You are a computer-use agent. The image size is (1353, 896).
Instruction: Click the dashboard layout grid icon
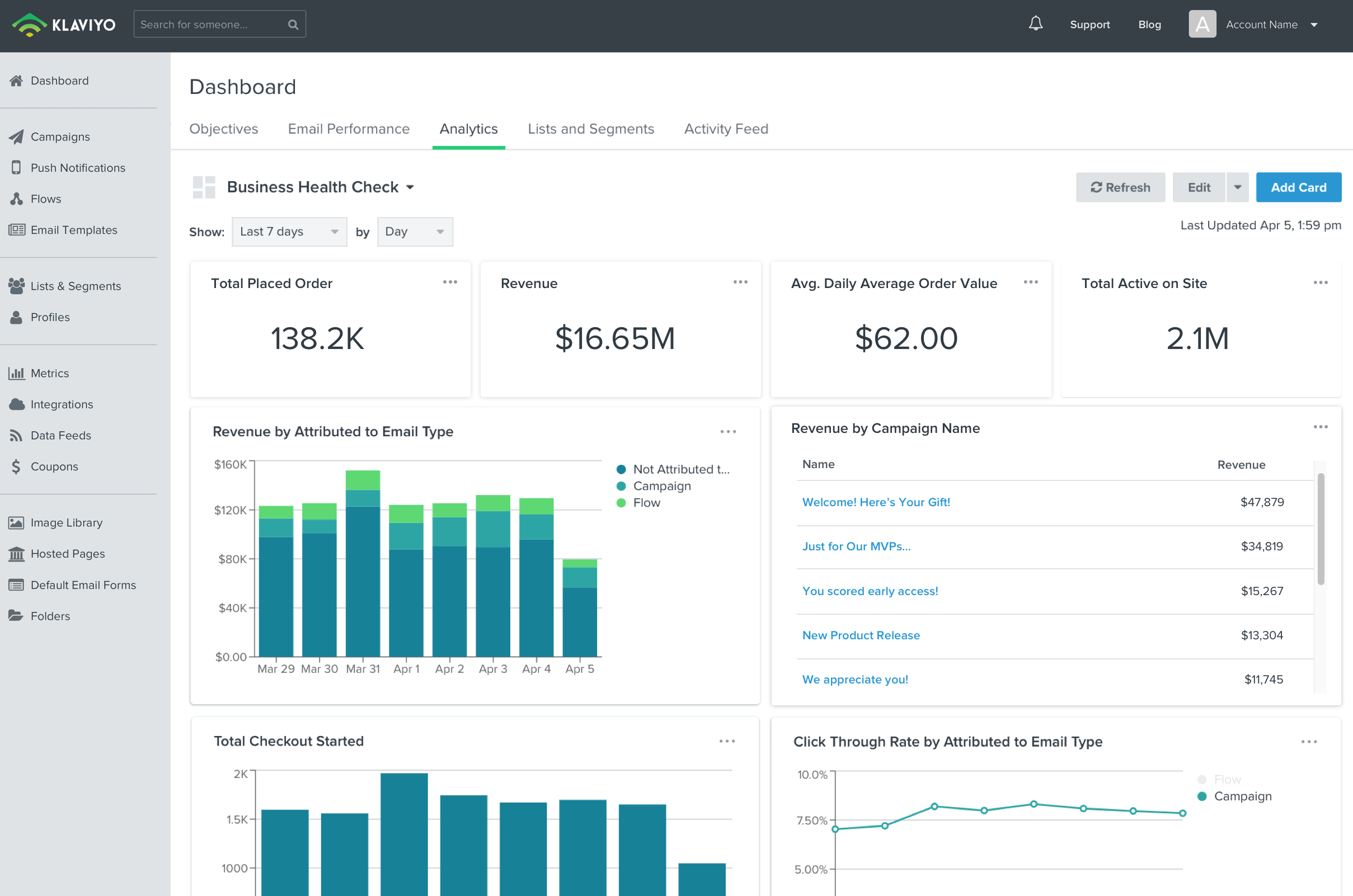click(204, 187)
